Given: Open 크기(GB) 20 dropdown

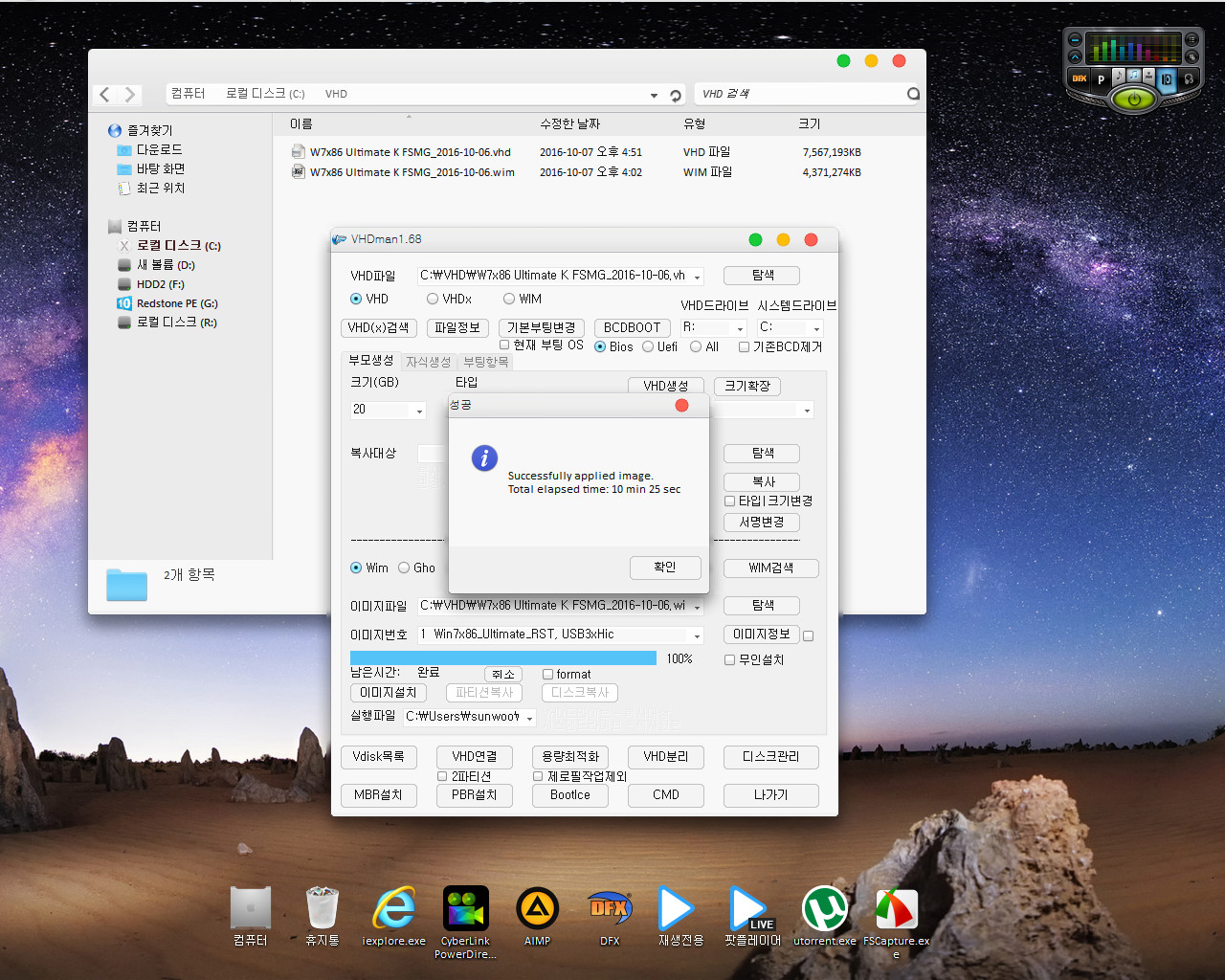Looking at the screenshot, I should pos(418,411).
